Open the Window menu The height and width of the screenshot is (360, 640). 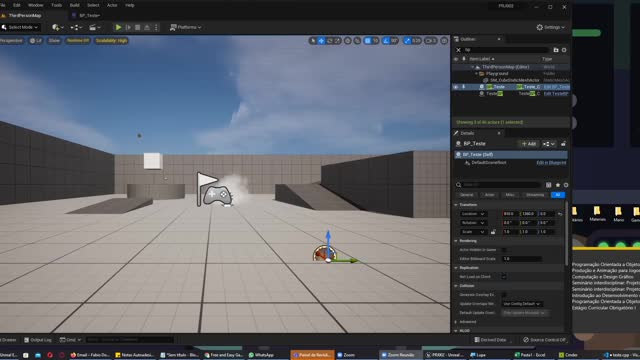[36, 5]
